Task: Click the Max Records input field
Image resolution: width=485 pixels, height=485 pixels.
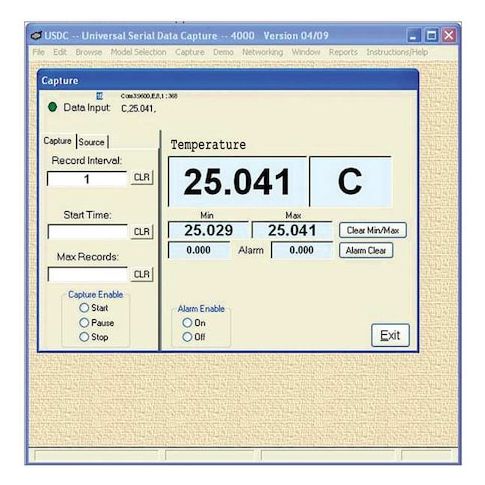Action: tap(88, 274)
